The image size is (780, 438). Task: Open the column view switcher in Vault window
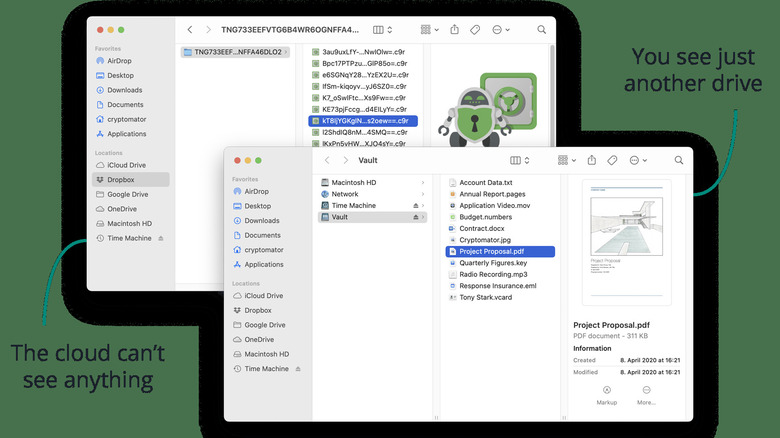[x=521, y=160]
